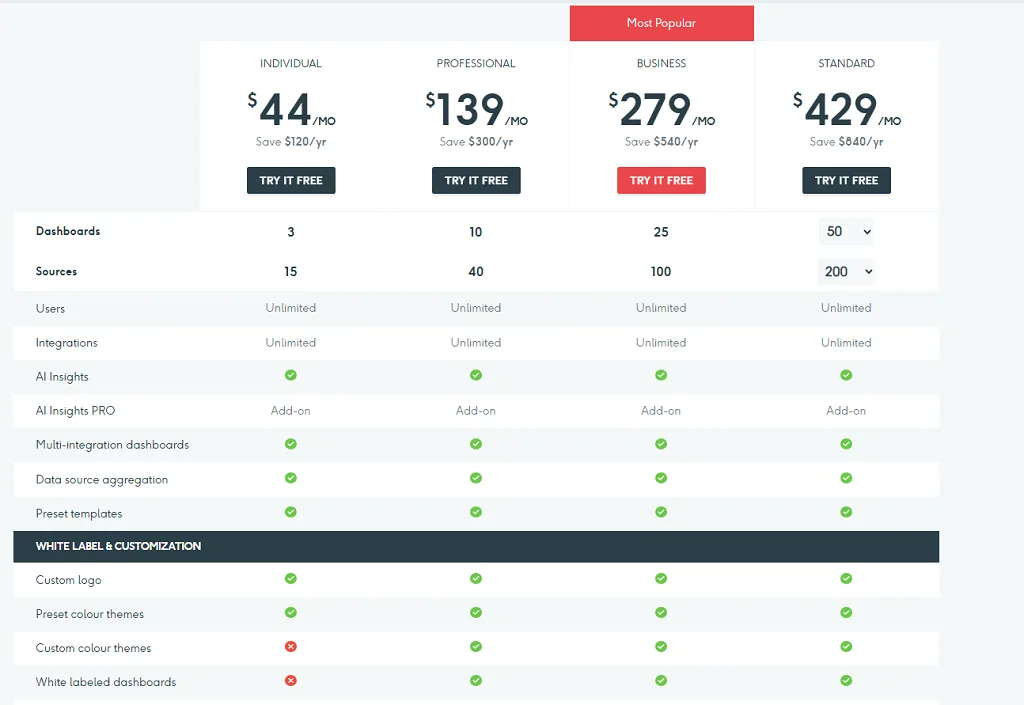
Task: Start free trial for Individual plan
Action: click(x=291, y=181)
